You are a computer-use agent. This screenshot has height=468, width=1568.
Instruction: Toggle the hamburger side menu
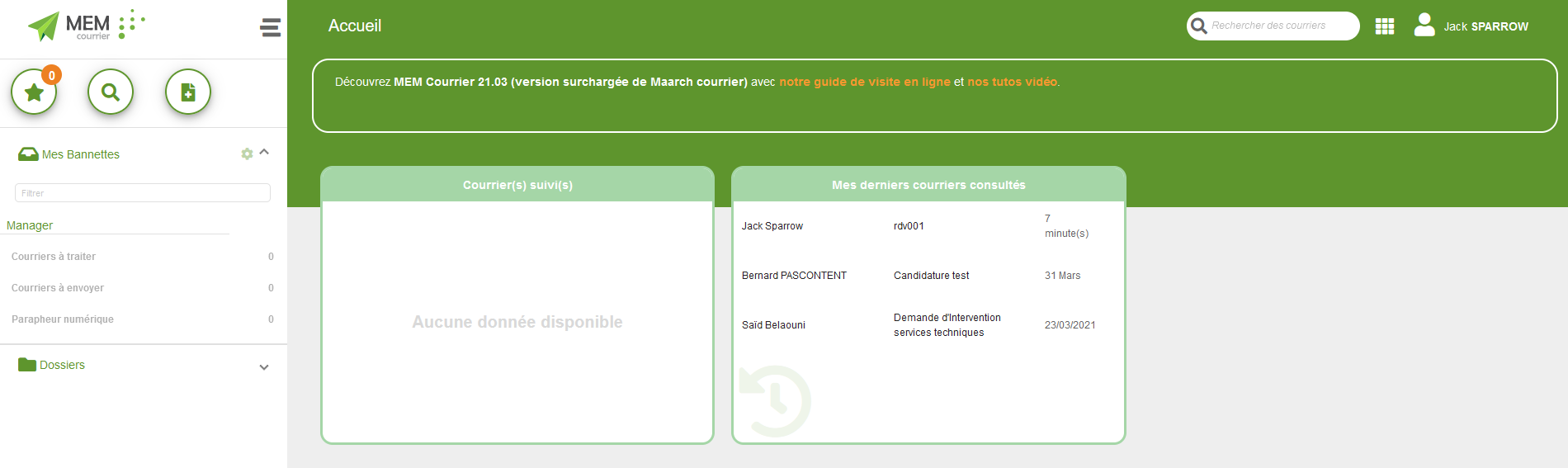coord(270,28)
